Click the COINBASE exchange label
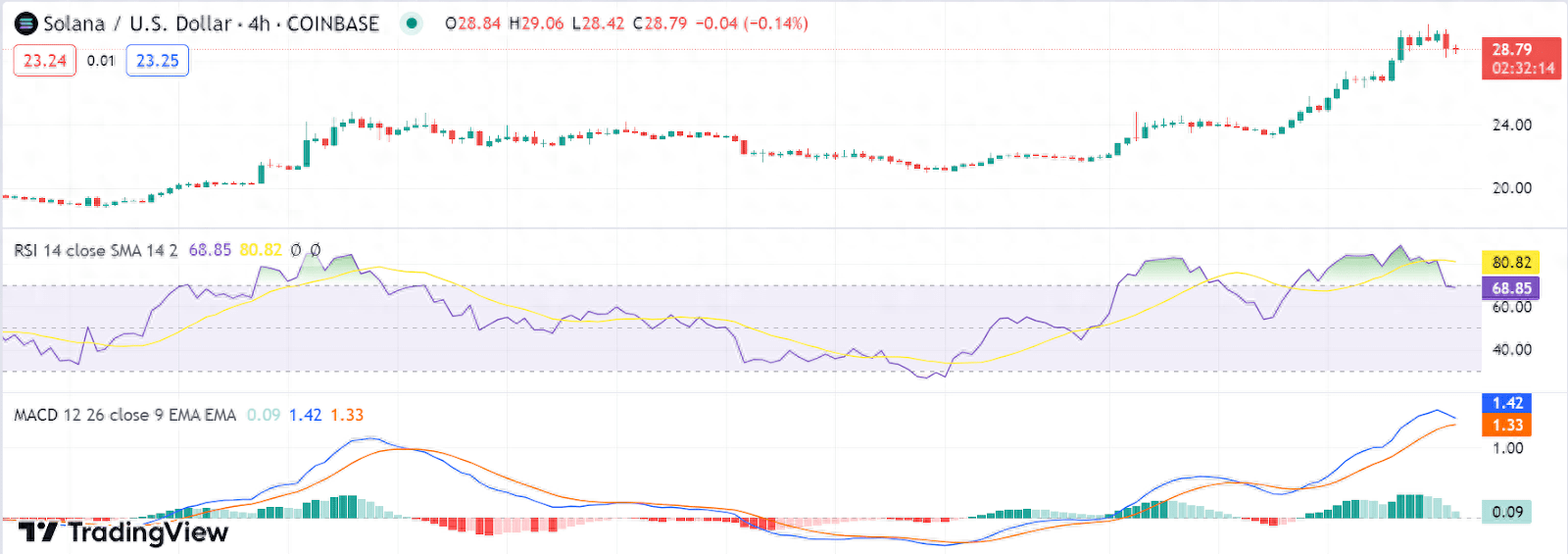1568x554 pixels. pyautogui.click(x=332, y=24)
